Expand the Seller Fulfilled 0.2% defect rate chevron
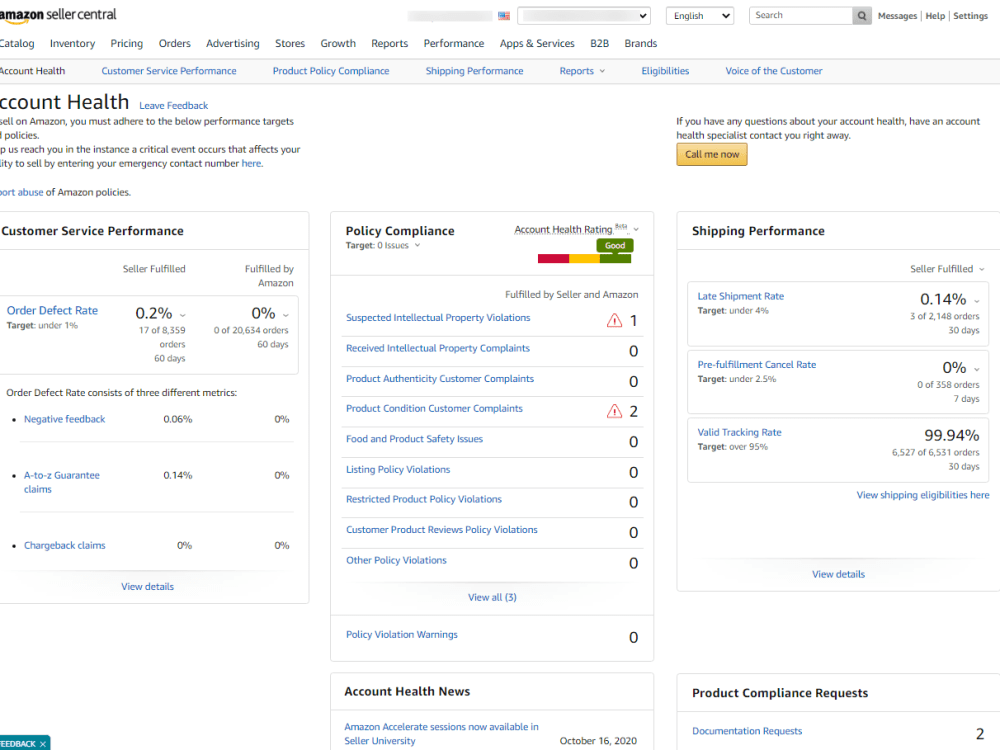1000x750 pixels. click(x=183, y=315)
